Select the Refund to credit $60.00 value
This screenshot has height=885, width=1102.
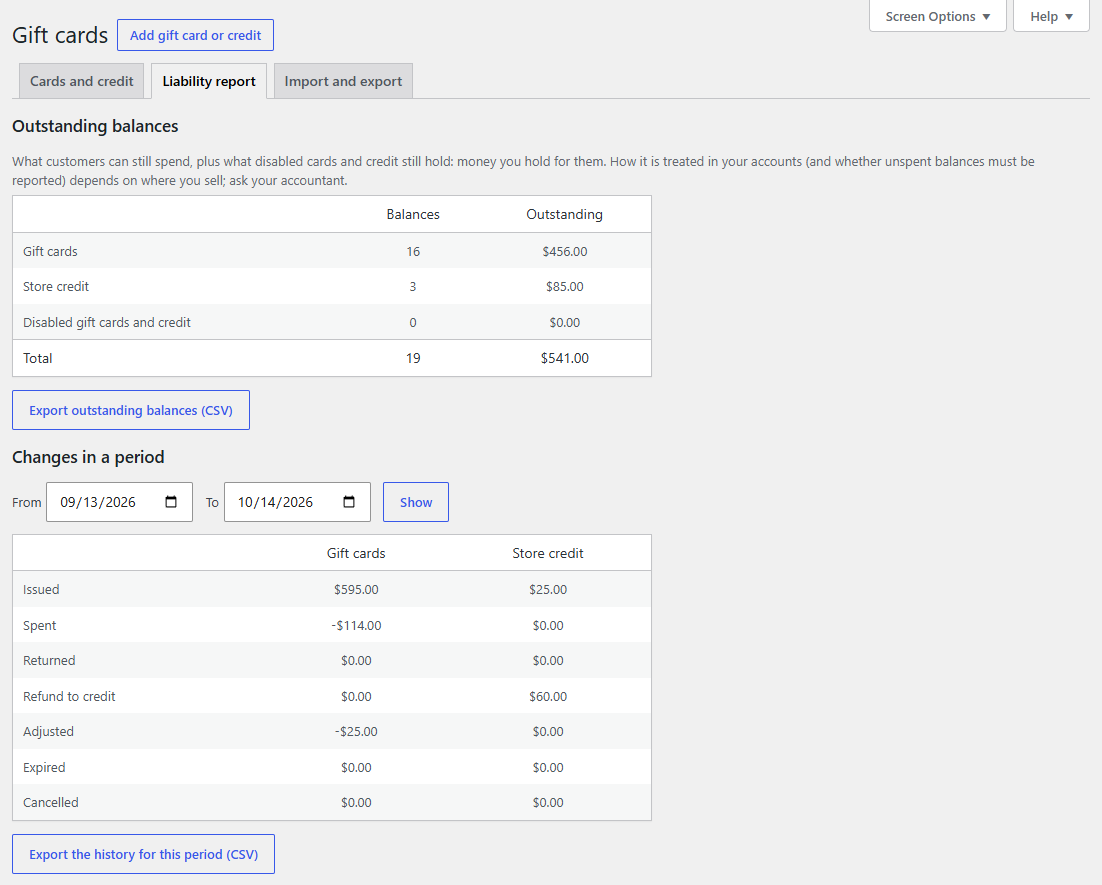click(x=548, y=696)
